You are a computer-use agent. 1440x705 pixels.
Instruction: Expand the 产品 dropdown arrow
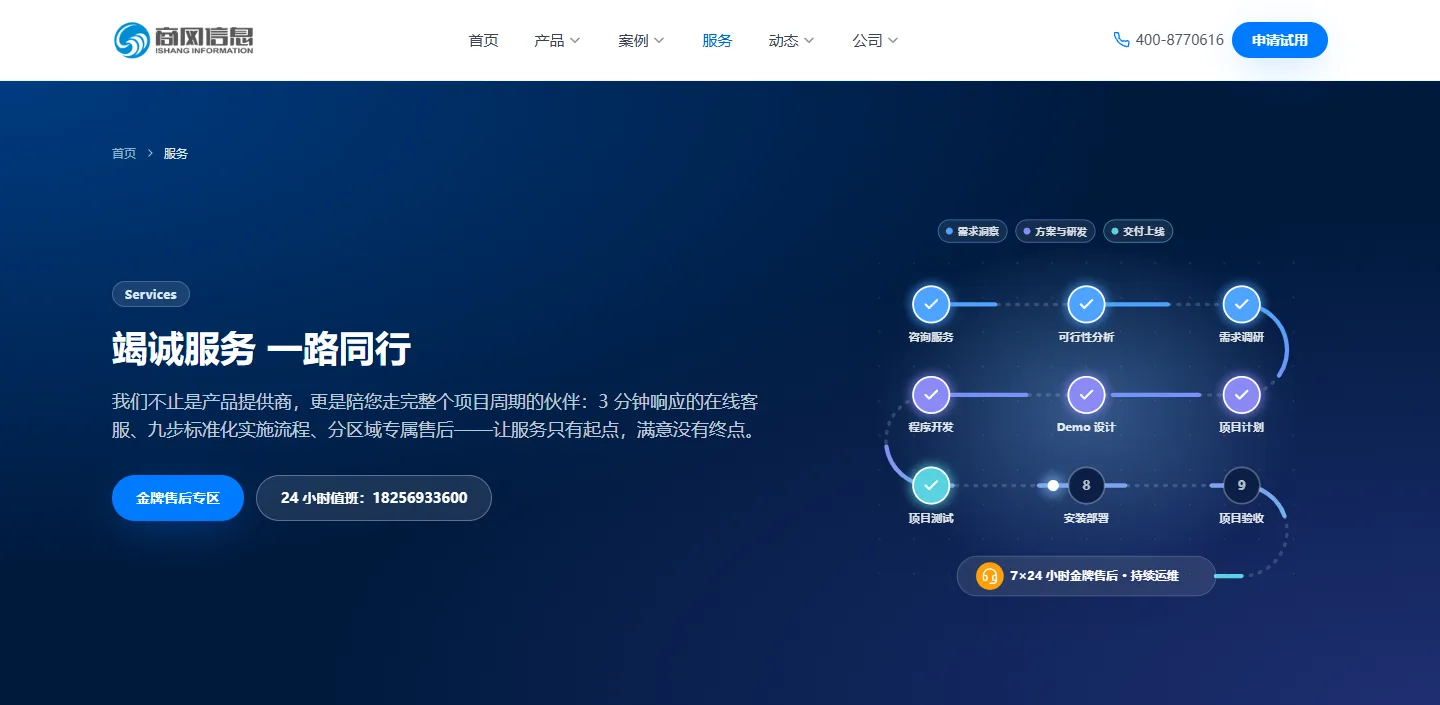(575, 41)
